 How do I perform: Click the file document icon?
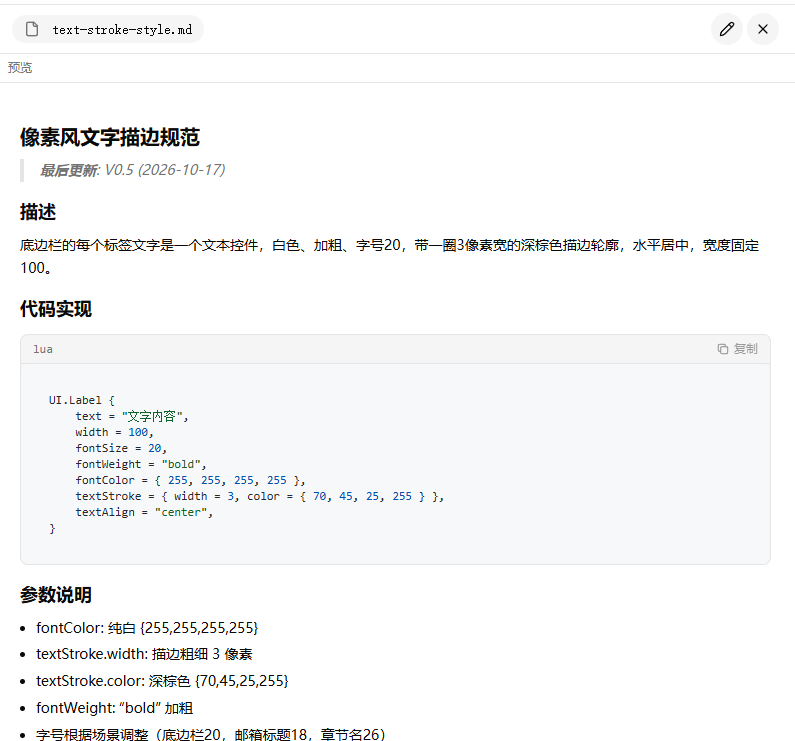point(32,29)
